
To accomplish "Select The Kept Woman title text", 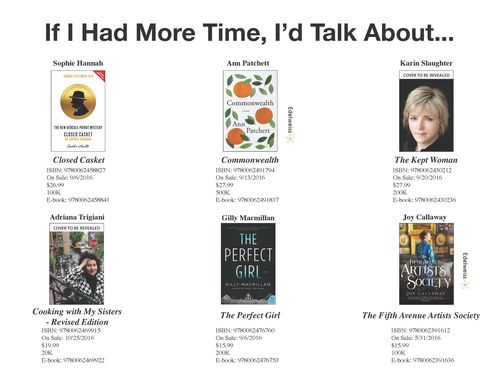I will (426, 160).
